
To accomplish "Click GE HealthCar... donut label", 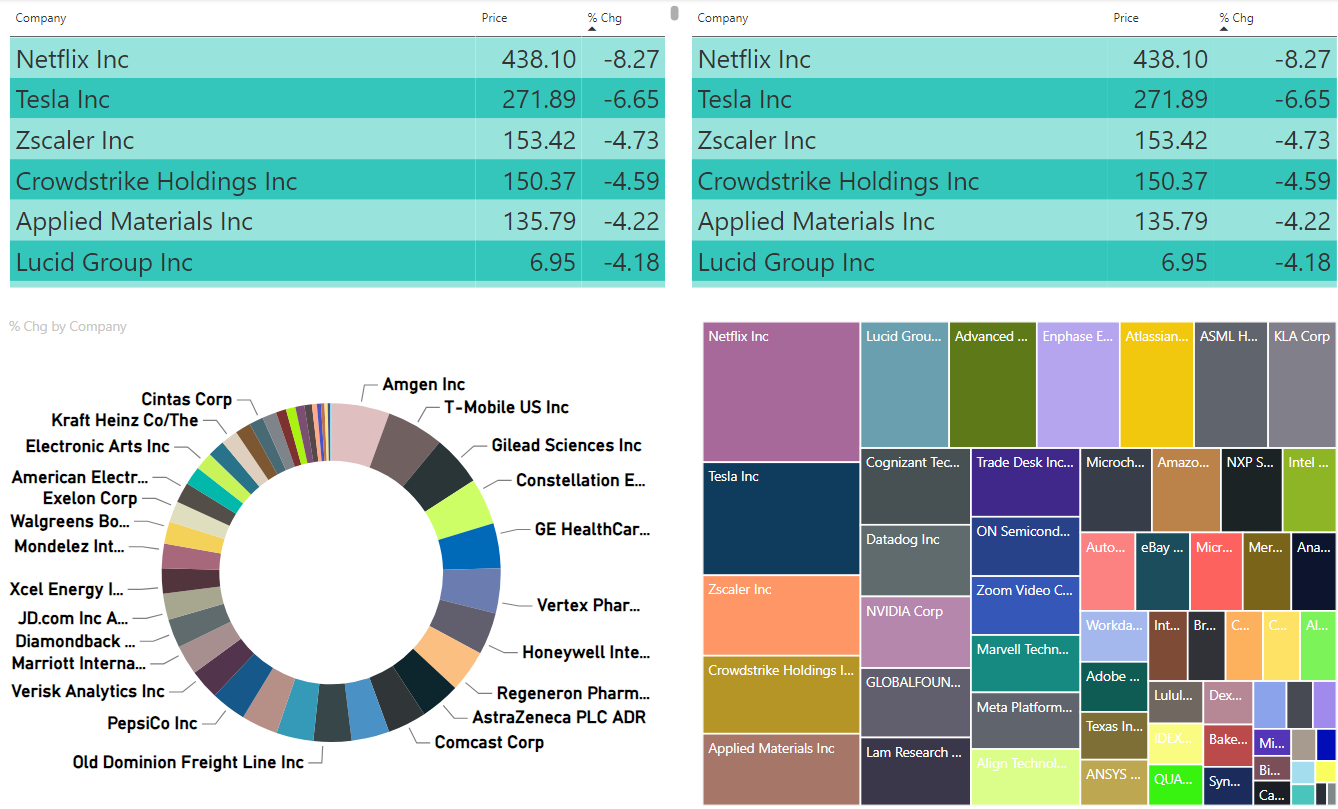I will tap(592, 529).
